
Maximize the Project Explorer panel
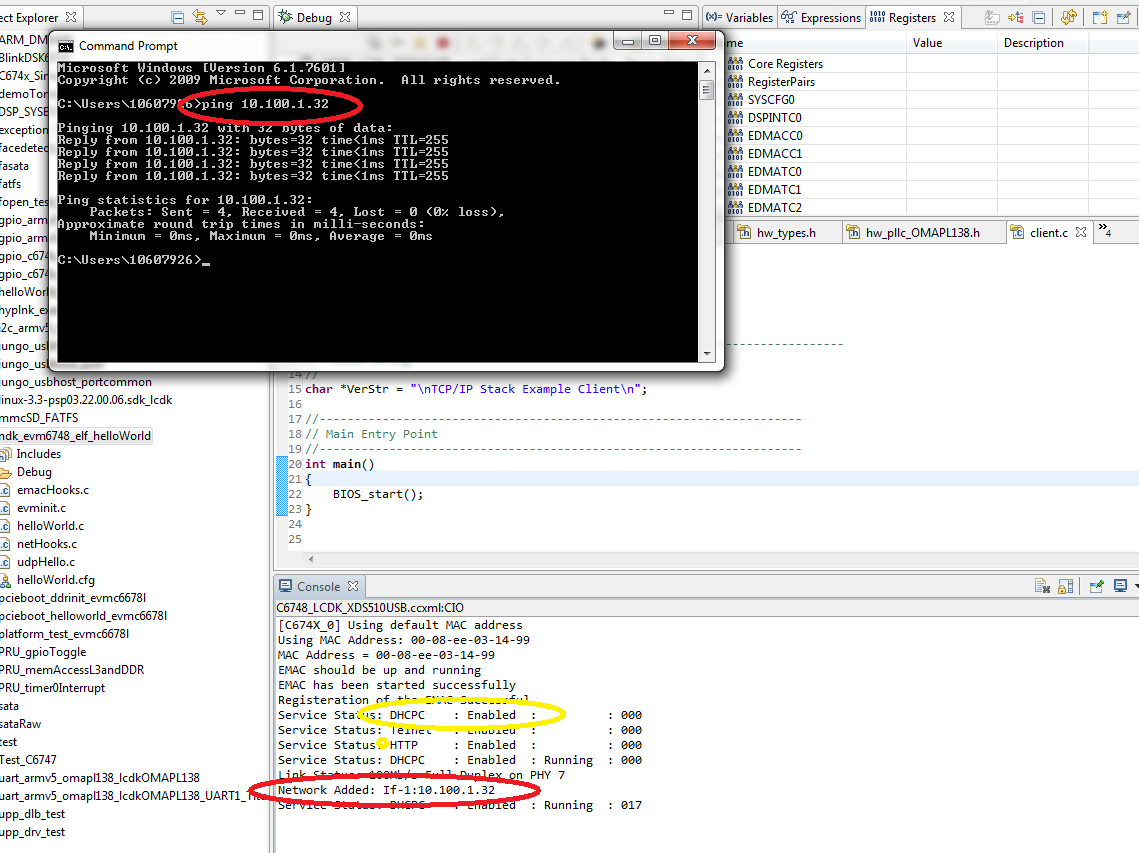258,15
